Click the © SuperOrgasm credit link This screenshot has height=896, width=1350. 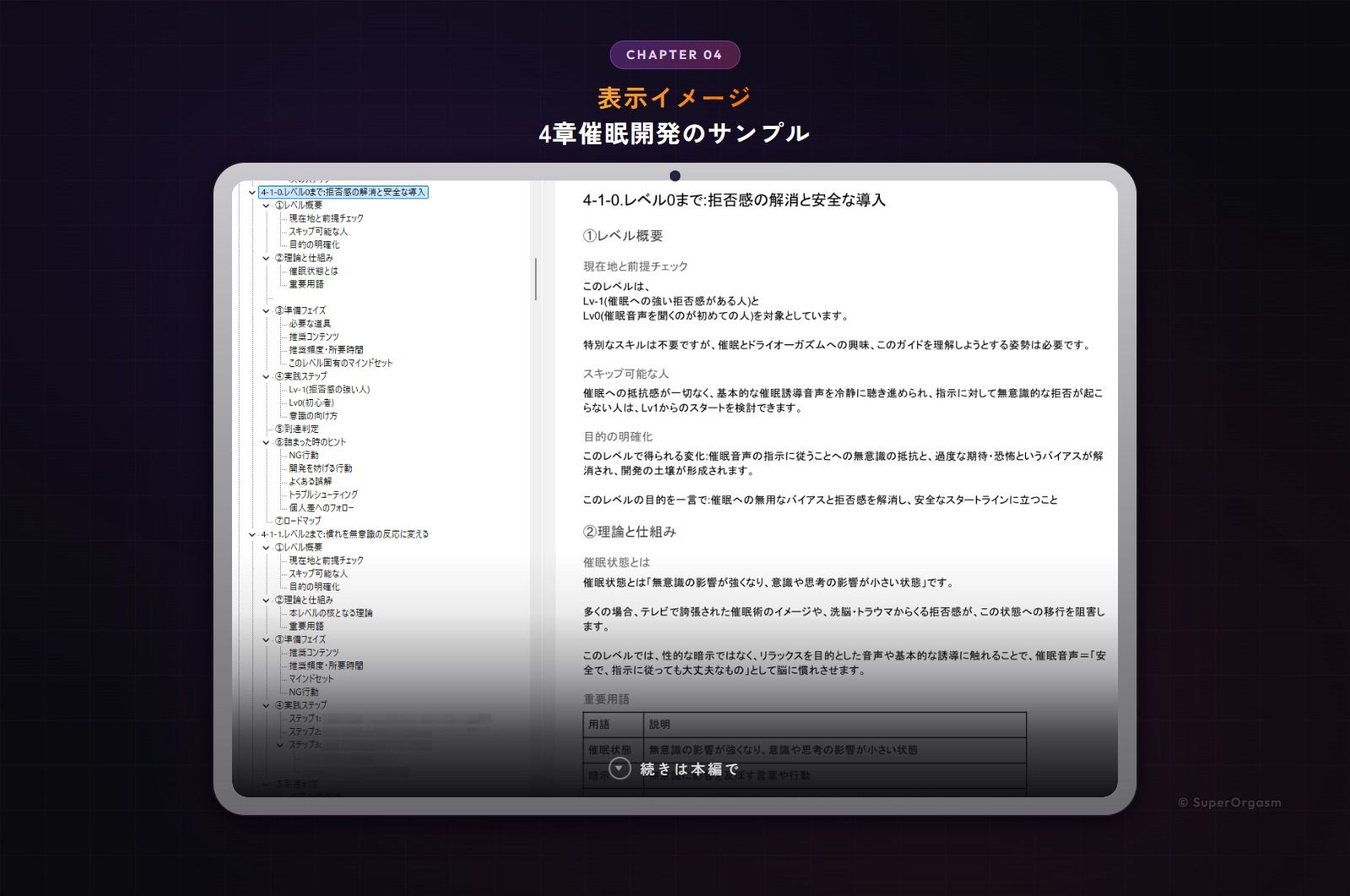1228,803
